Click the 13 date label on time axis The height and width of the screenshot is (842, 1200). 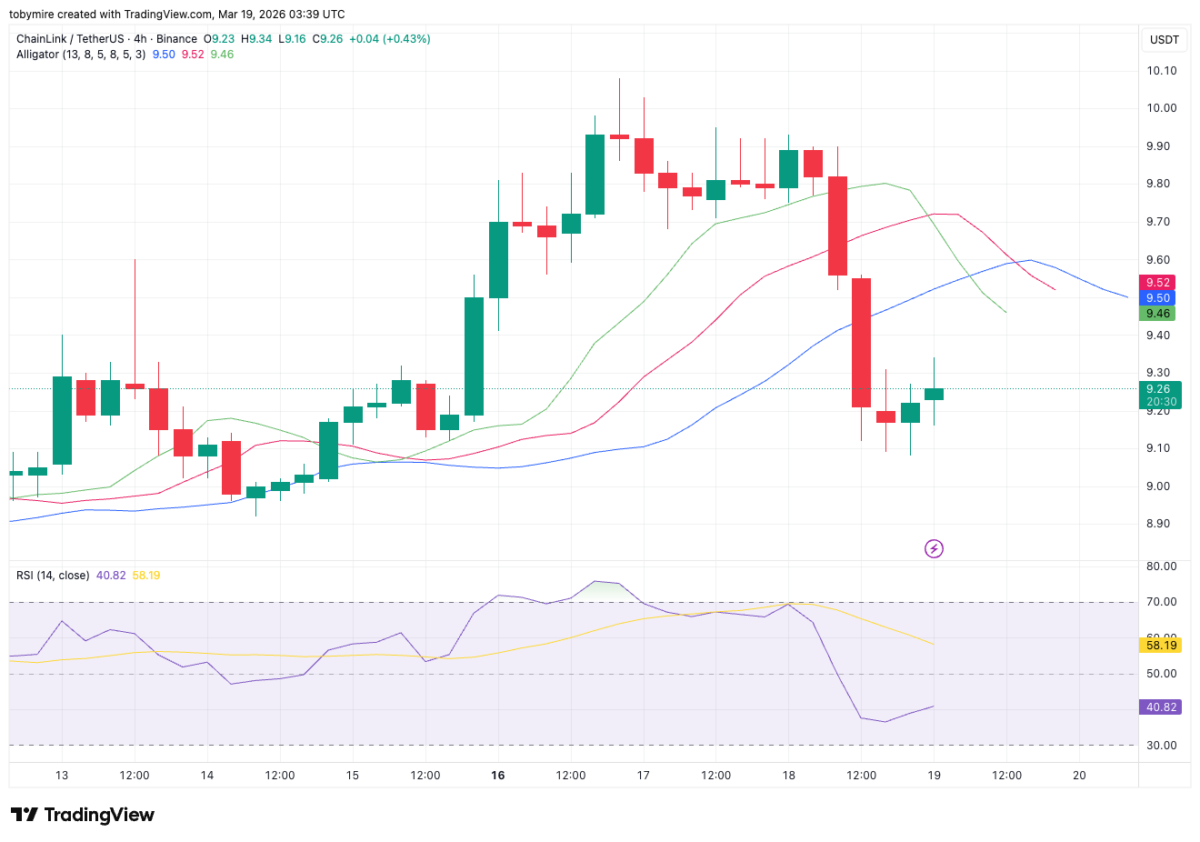tap(62, 775)
